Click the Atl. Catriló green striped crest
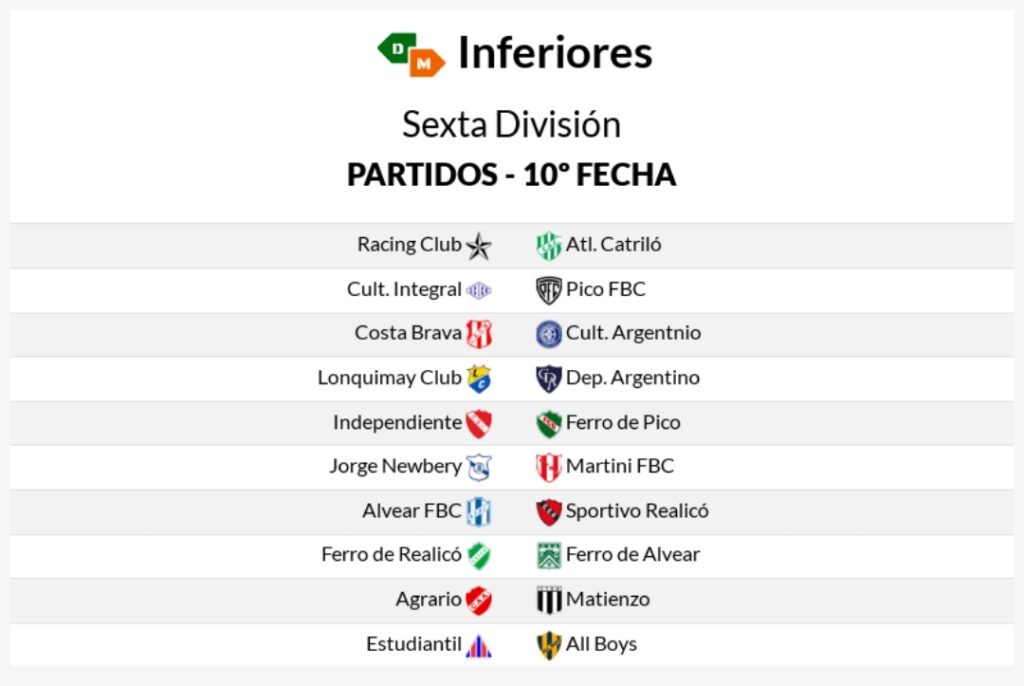Viewport: 1024px width, 686px height. 549,246
